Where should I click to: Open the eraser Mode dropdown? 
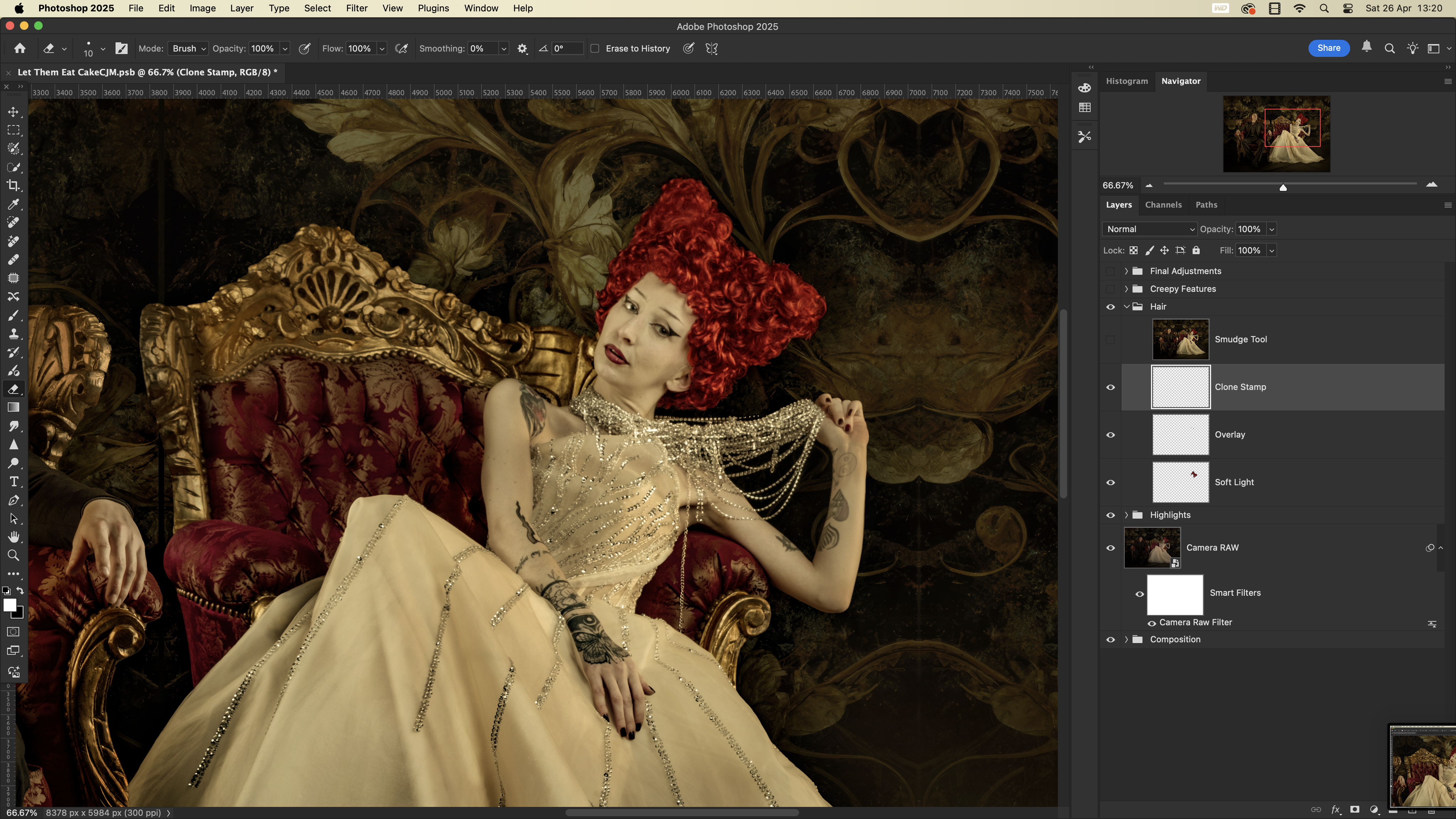tap(188, 49)
